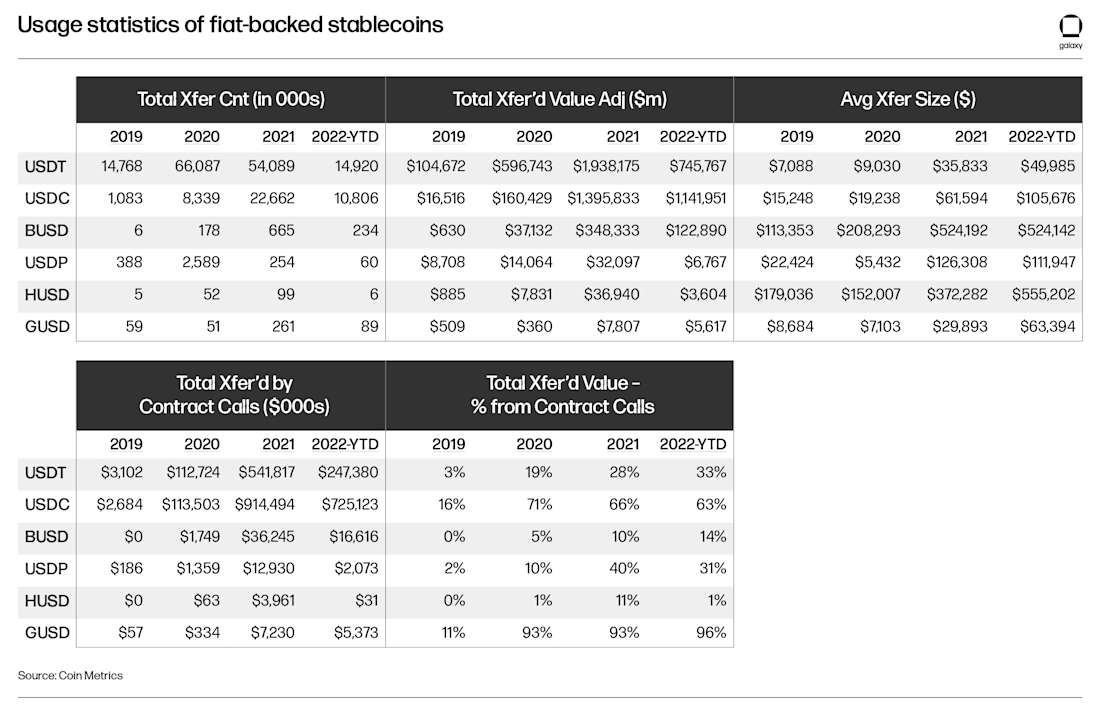This screenshot has height=715, width=1100.
Task: Click the Avg Xfer Size header
Action: coord(908,100)
